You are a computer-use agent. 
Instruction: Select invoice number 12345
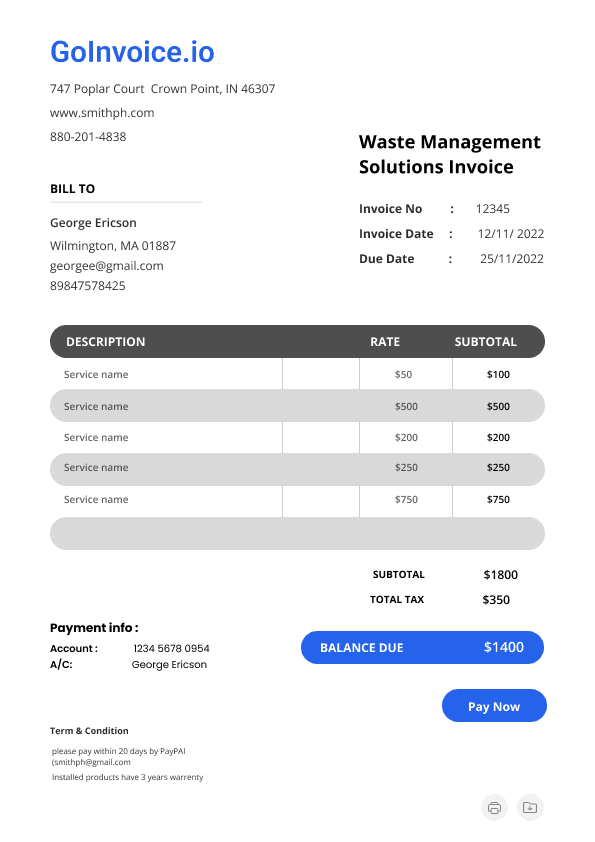(492, 209)
